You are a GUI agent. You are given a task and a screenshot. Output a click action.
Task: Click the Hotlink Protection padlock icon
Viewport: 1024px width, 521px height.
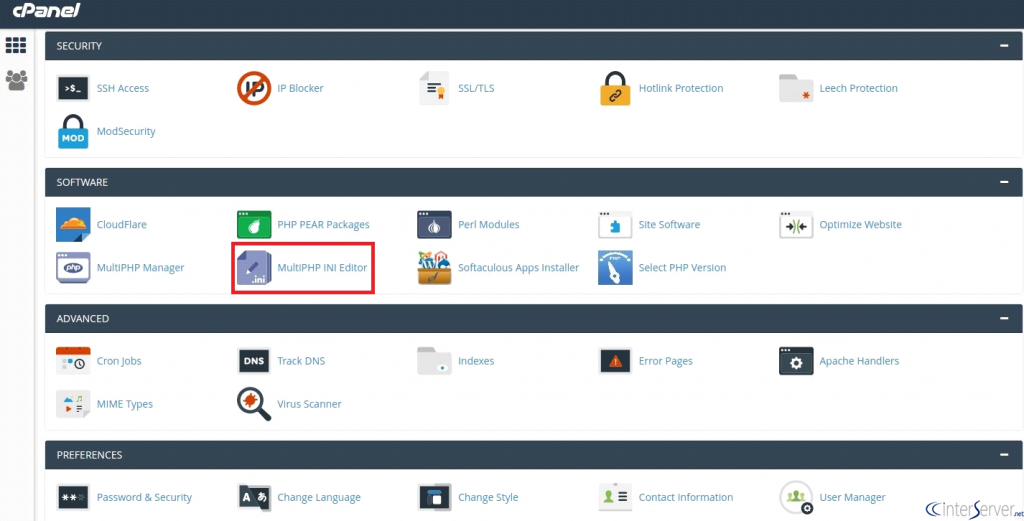[x=615, y=88]
